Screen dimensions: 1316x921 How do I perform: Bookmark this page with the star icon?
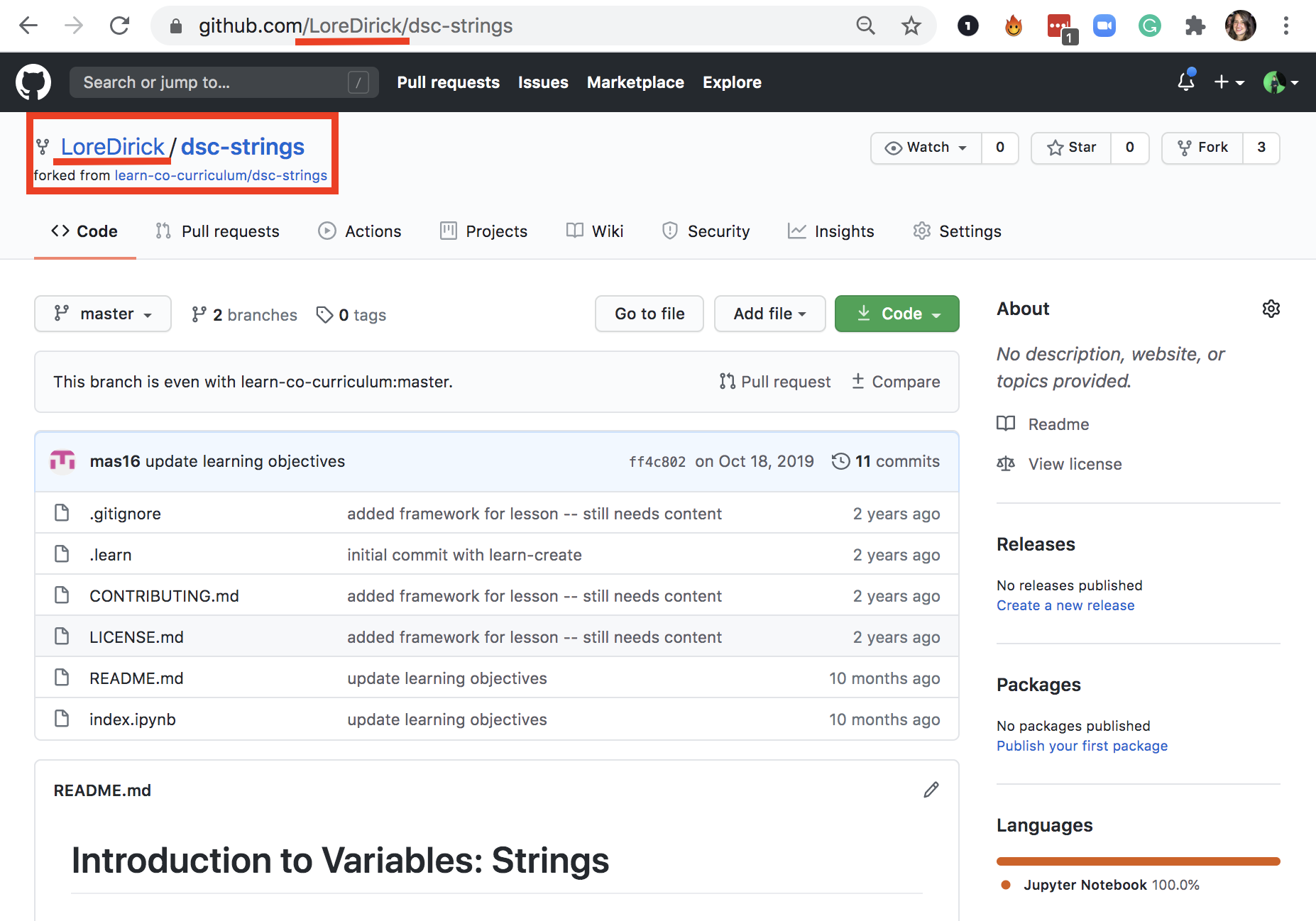pyautogui.click(x=911, y=26)
